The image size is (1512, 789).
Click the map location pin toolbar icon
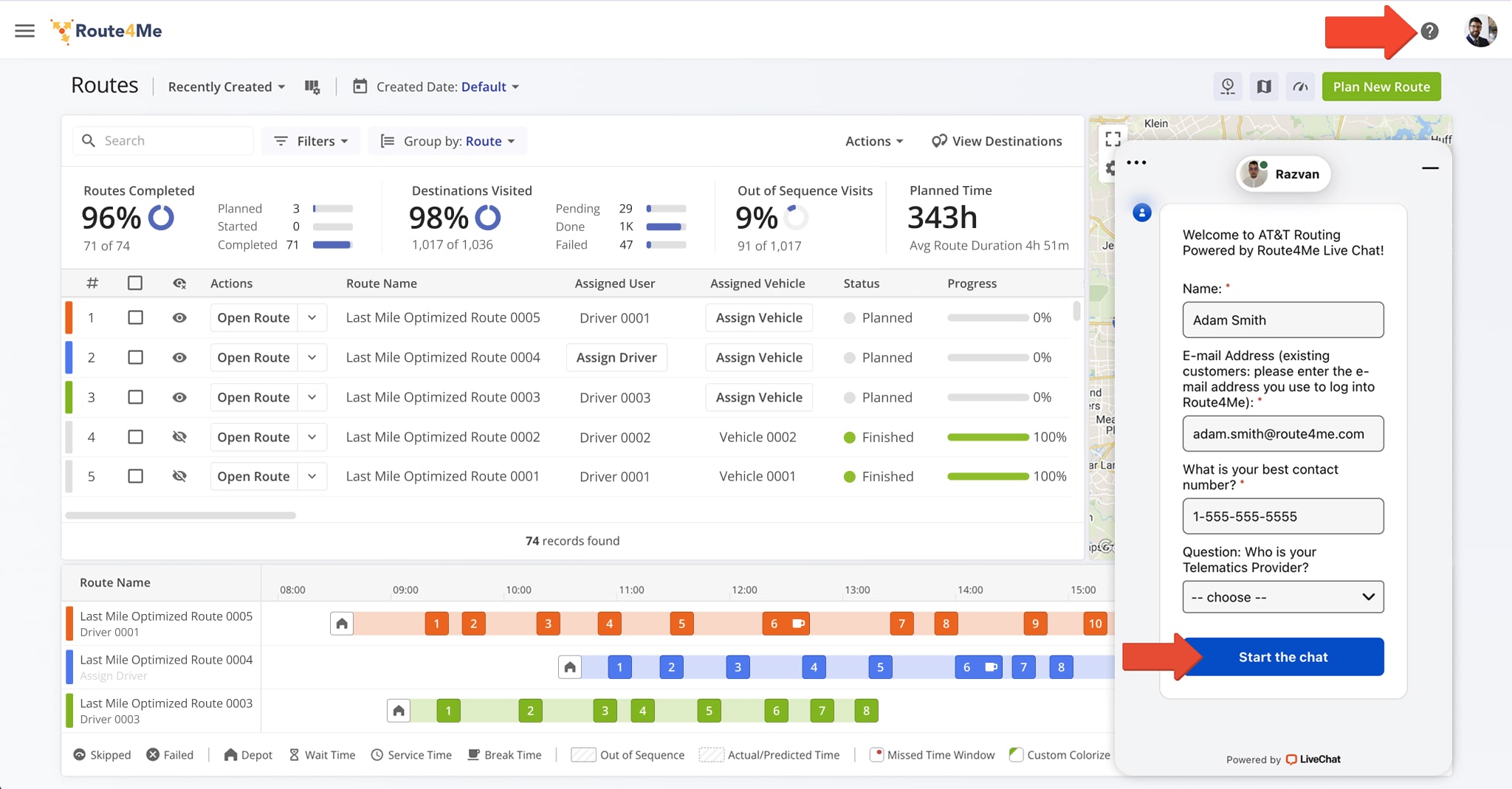pyautogui.click(x=1228, y=86)
